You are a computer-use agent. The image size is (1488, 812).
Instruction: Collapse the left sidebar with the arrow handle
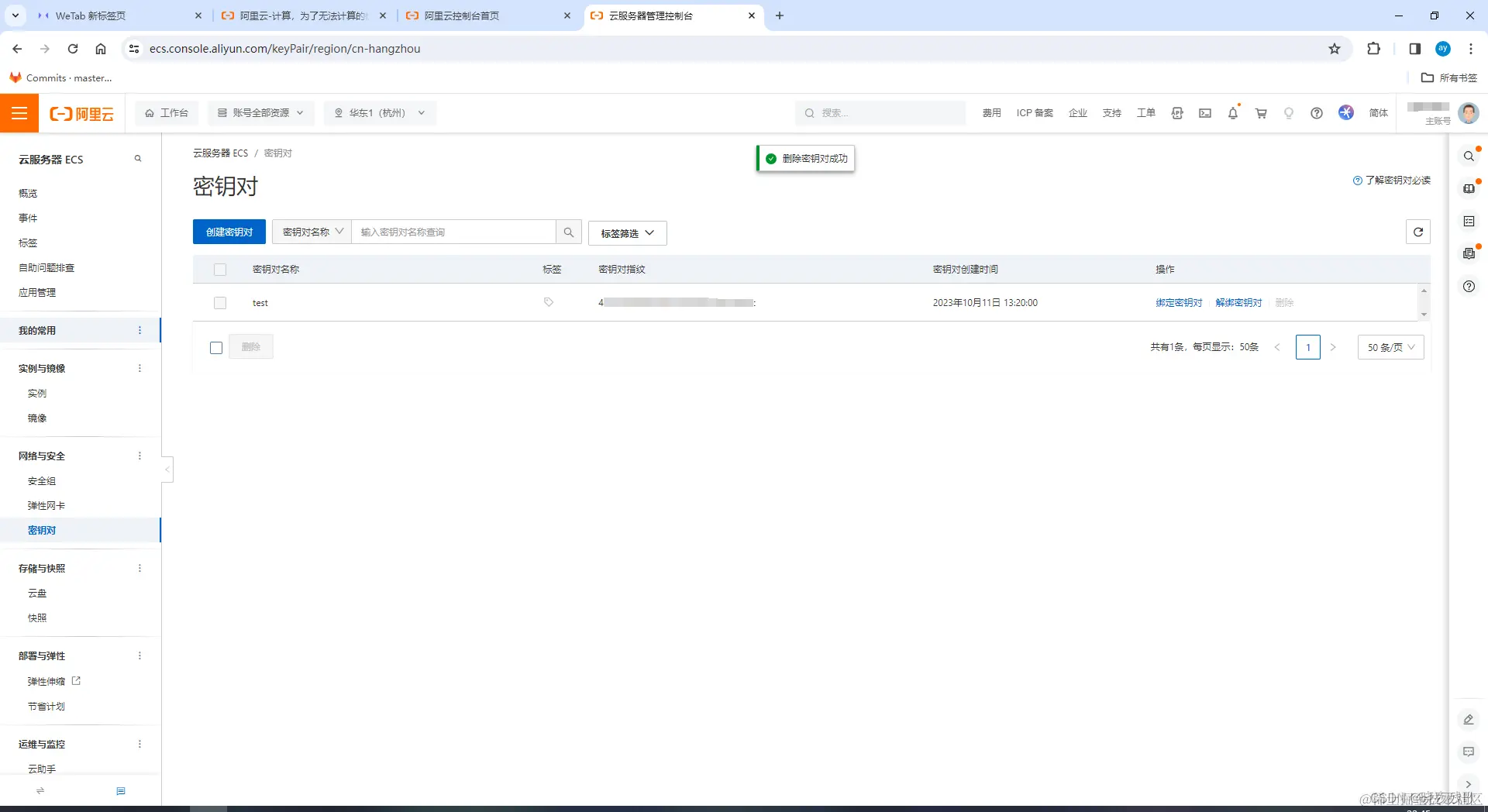coord(167,470)
